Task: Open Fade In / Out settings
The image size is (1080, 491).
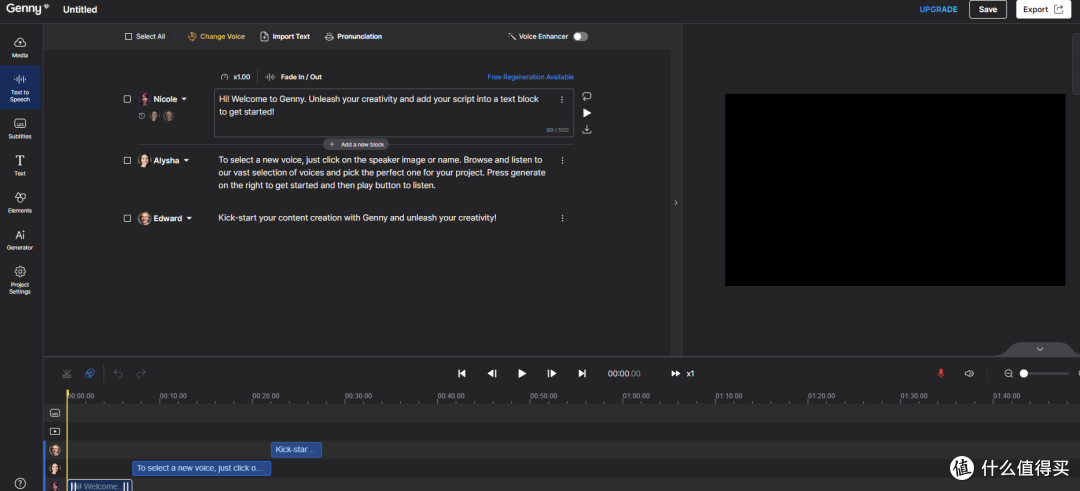Action: 294,77
